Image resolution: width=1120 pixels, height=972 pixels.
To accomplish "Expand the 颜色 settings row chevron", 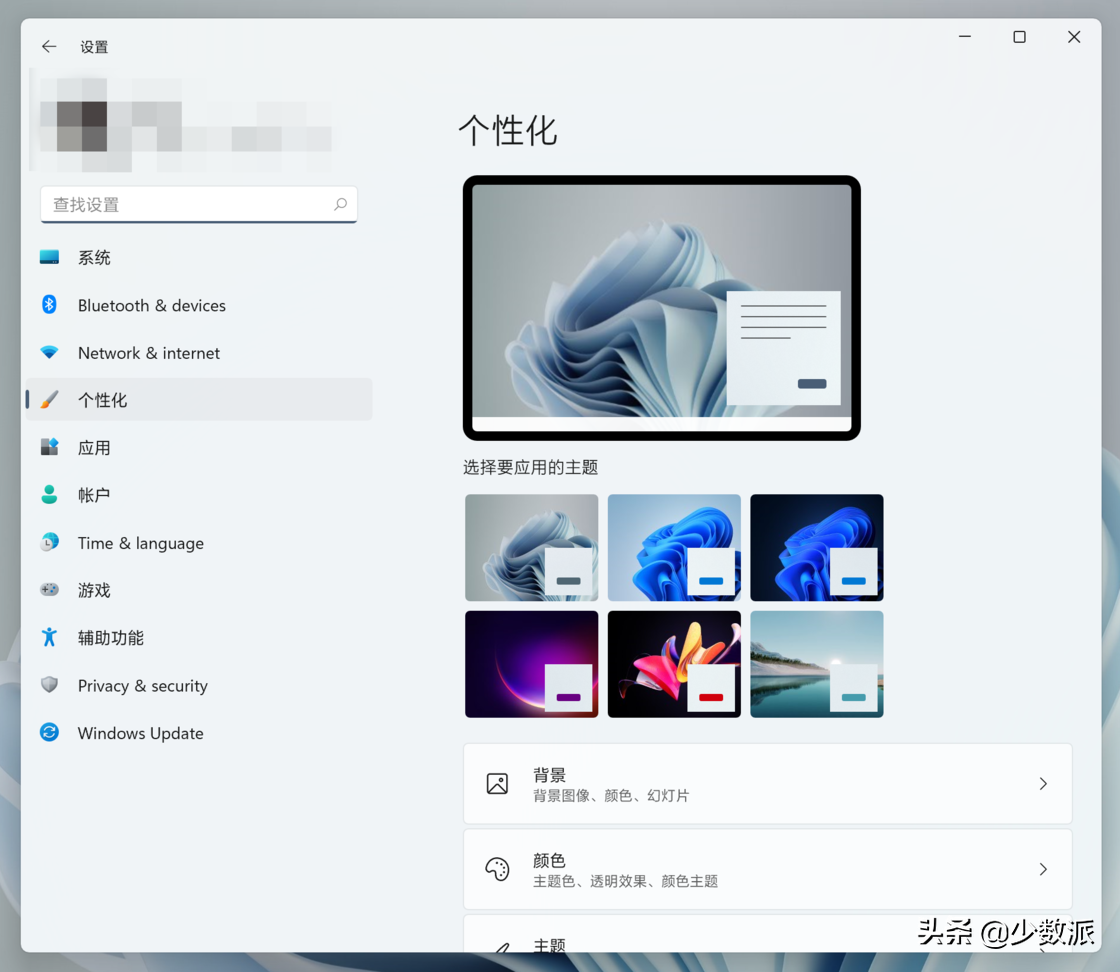I will coord(1043,869).
